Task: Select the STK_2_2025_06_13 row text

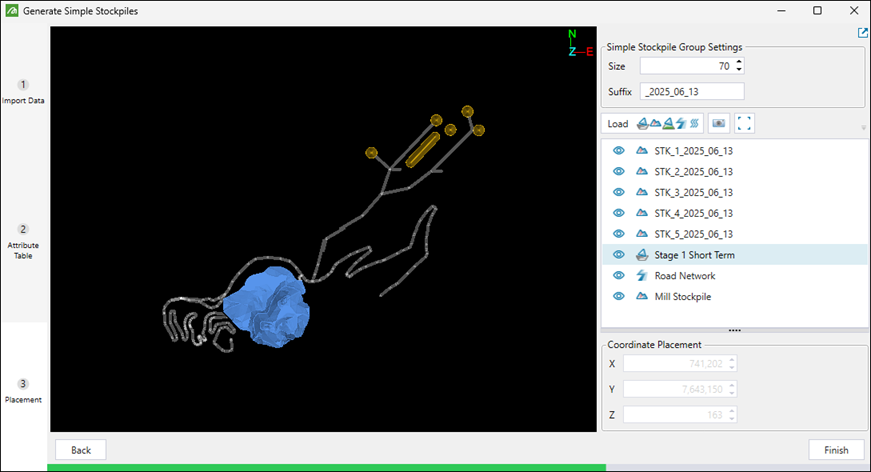Action: 693,172
